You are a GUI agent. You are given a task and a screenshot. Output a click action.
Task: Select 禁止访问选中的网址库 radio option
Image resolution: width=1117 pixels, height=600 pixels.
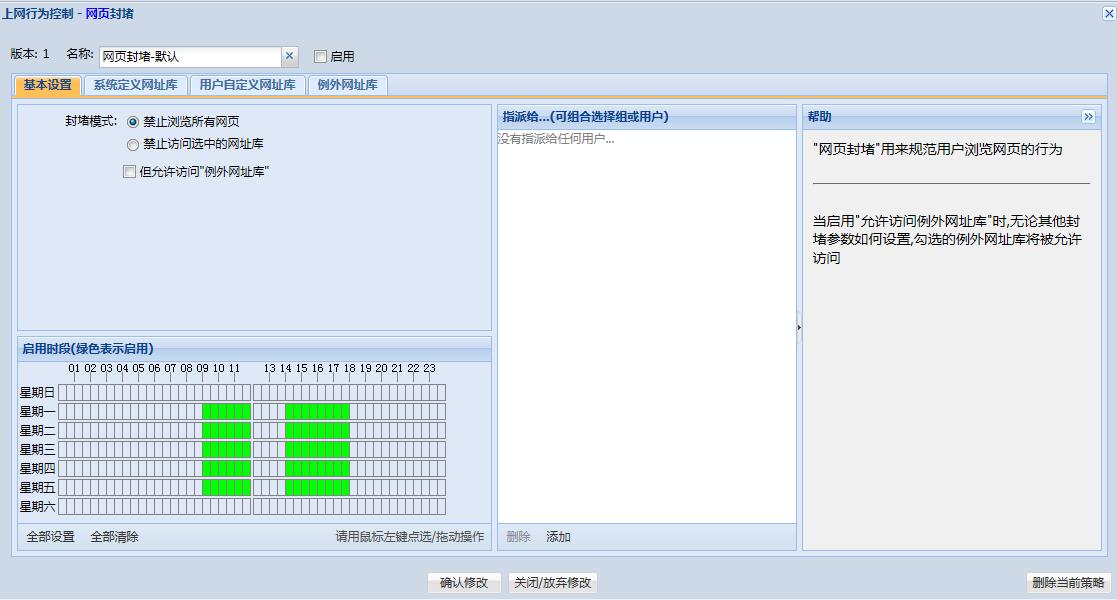pyautogui.click(x=133, y=145)
